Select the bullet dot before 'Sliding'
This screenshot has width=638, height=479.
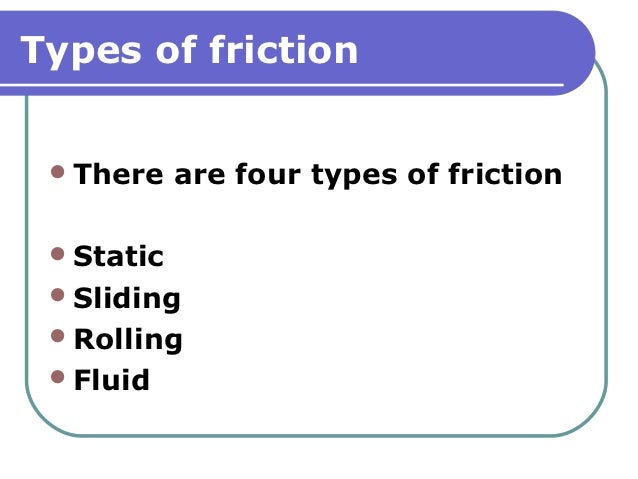coord(58,295)
